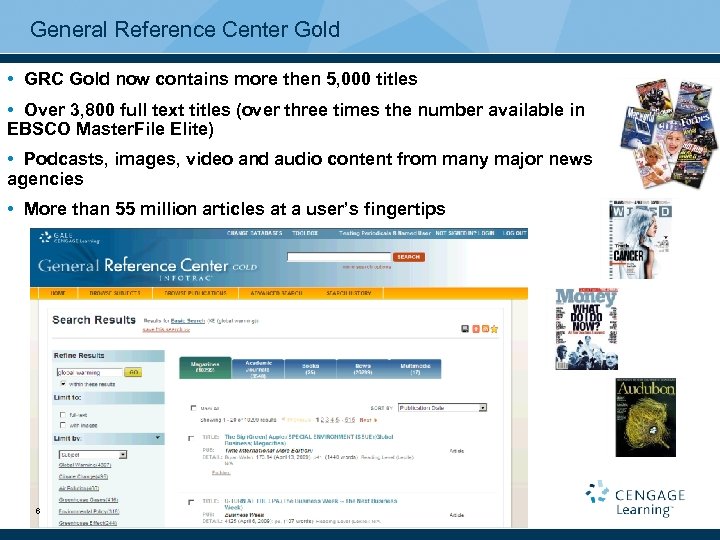Image resolution: width=720 pixels, height=540 pixels.
Task: Click the Next page link in pagination
Action: point(368,420)
